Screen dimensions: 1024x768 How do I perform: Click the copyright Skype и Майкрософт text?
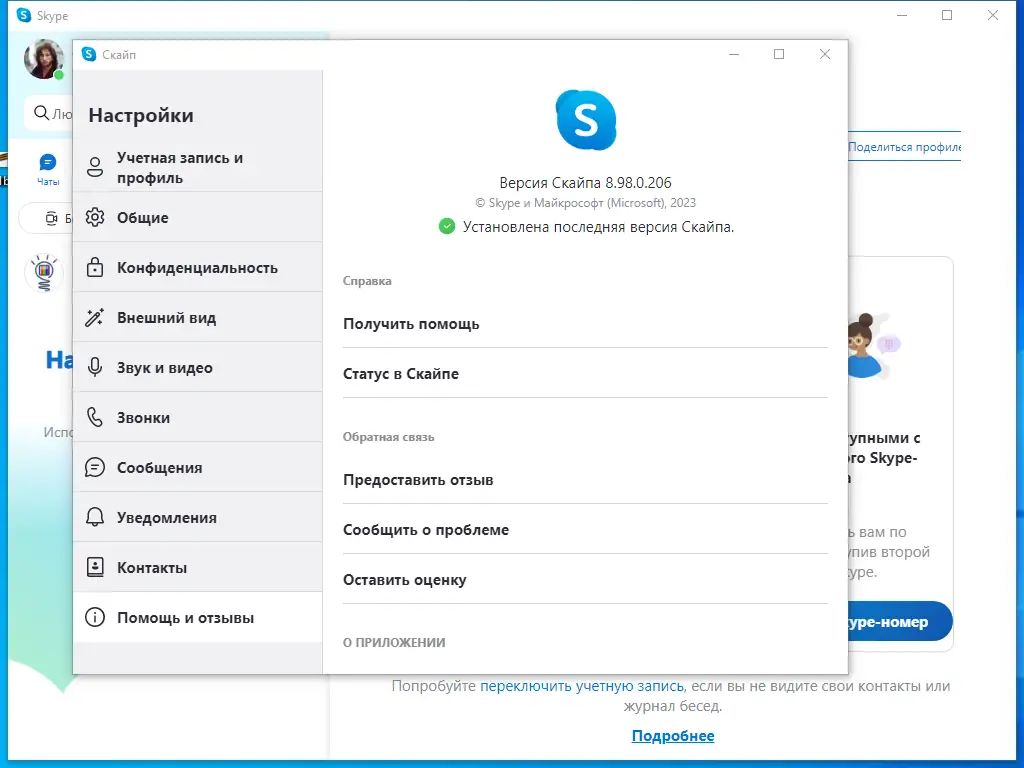tap(585, 203)
